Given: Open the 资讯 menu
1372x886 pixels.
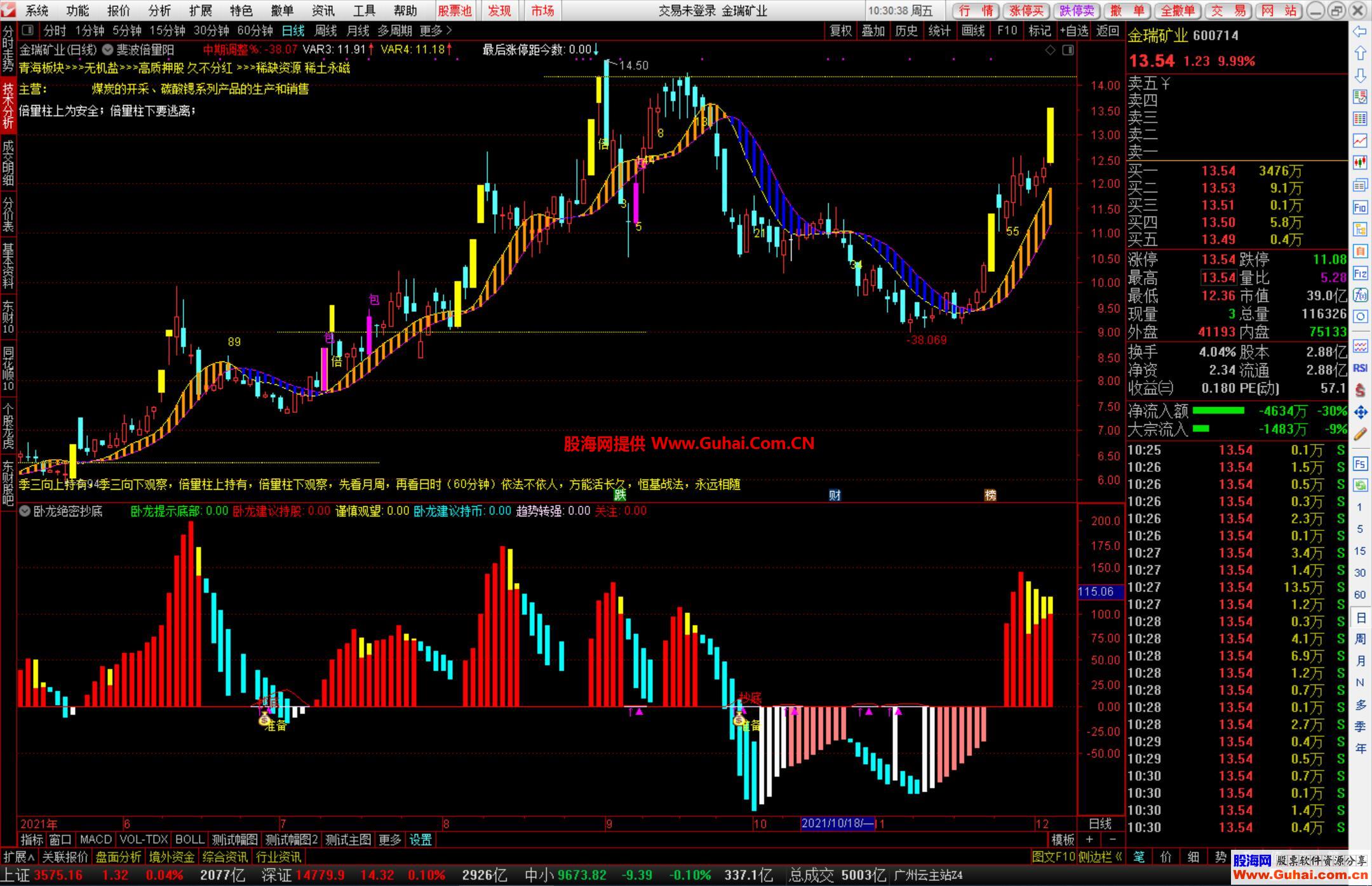Looking at the screenshot, I should pyautogui.click(x=323, y=11).
